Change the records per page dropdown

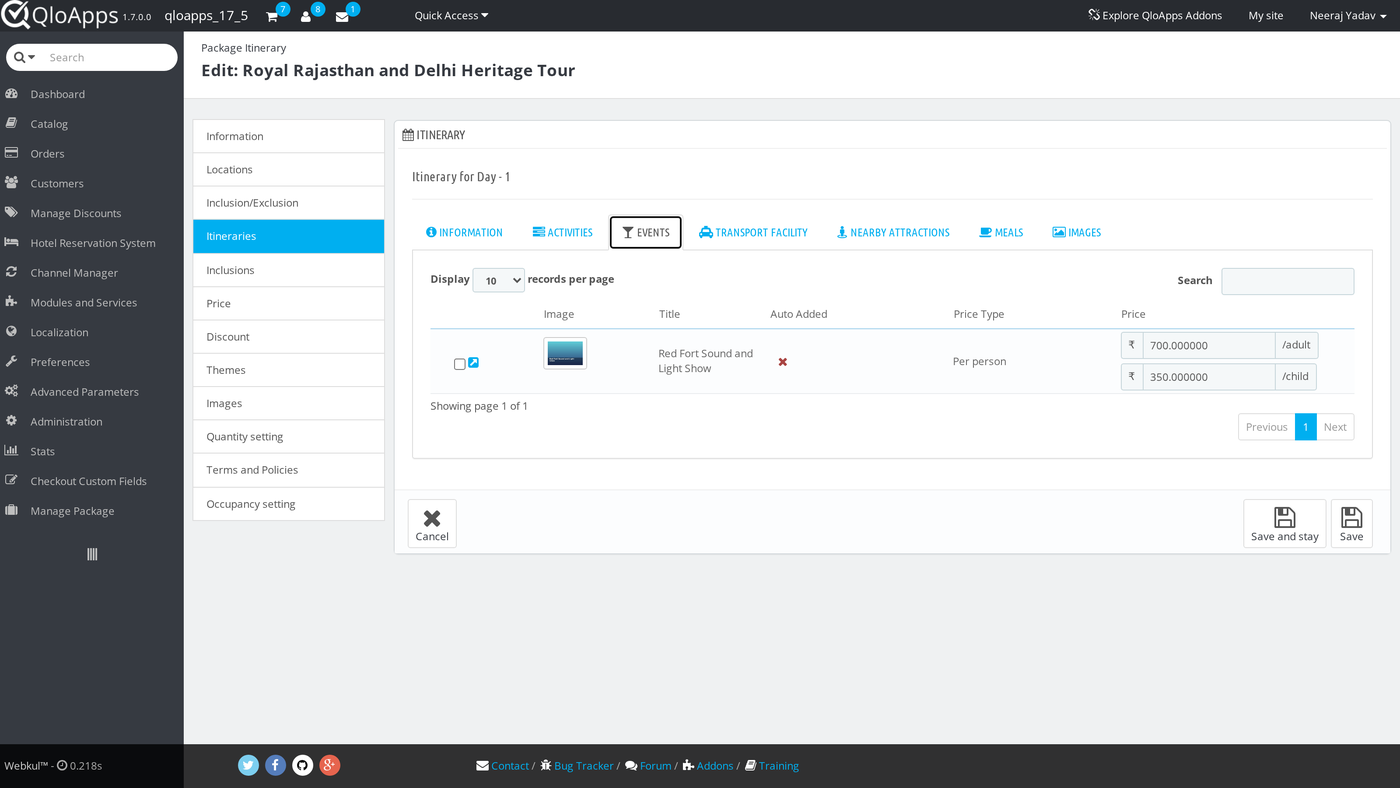pos(498,281)
